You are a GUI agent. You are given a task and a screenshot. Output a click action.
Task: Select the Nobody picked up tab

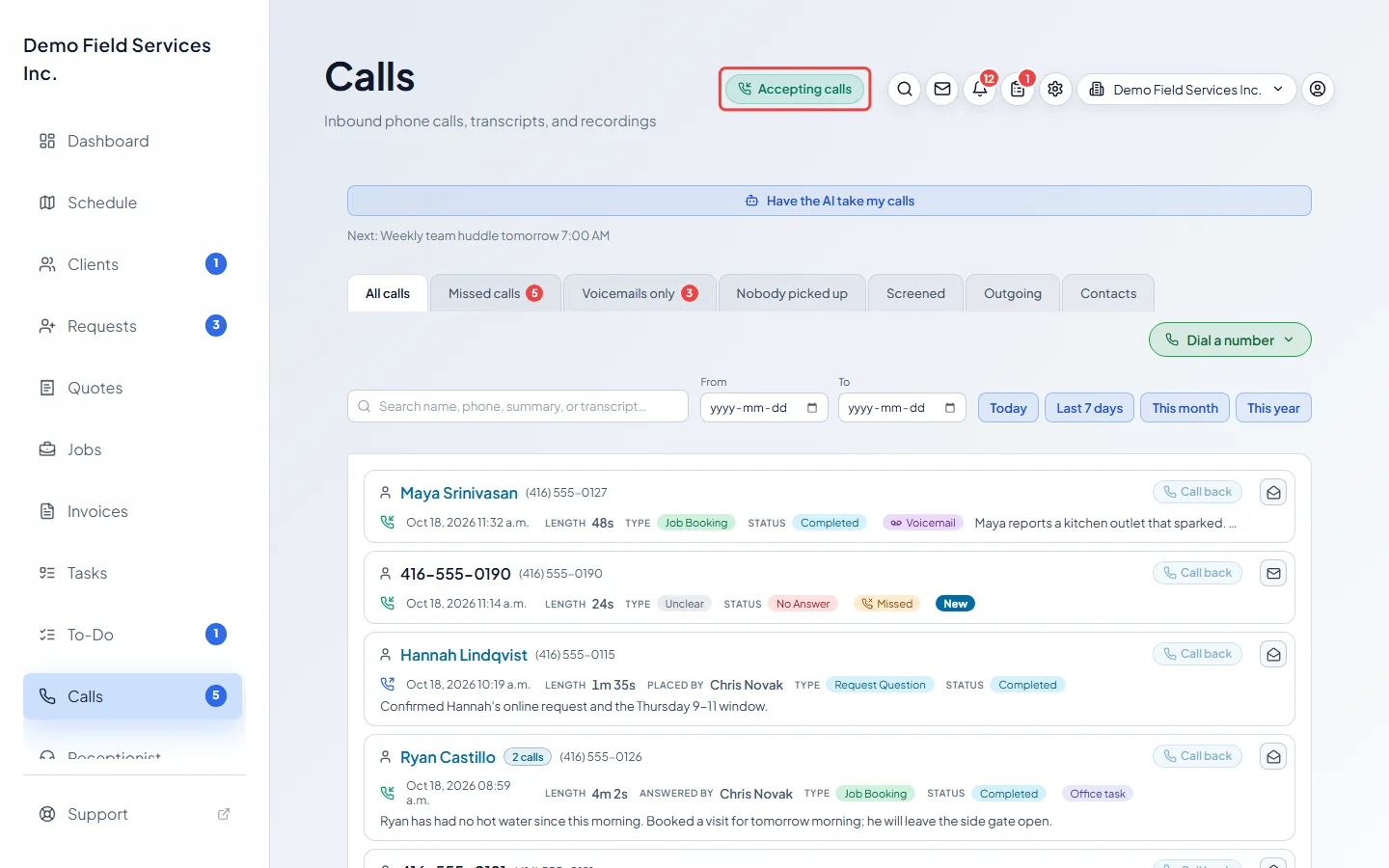(x=792, y=293)
